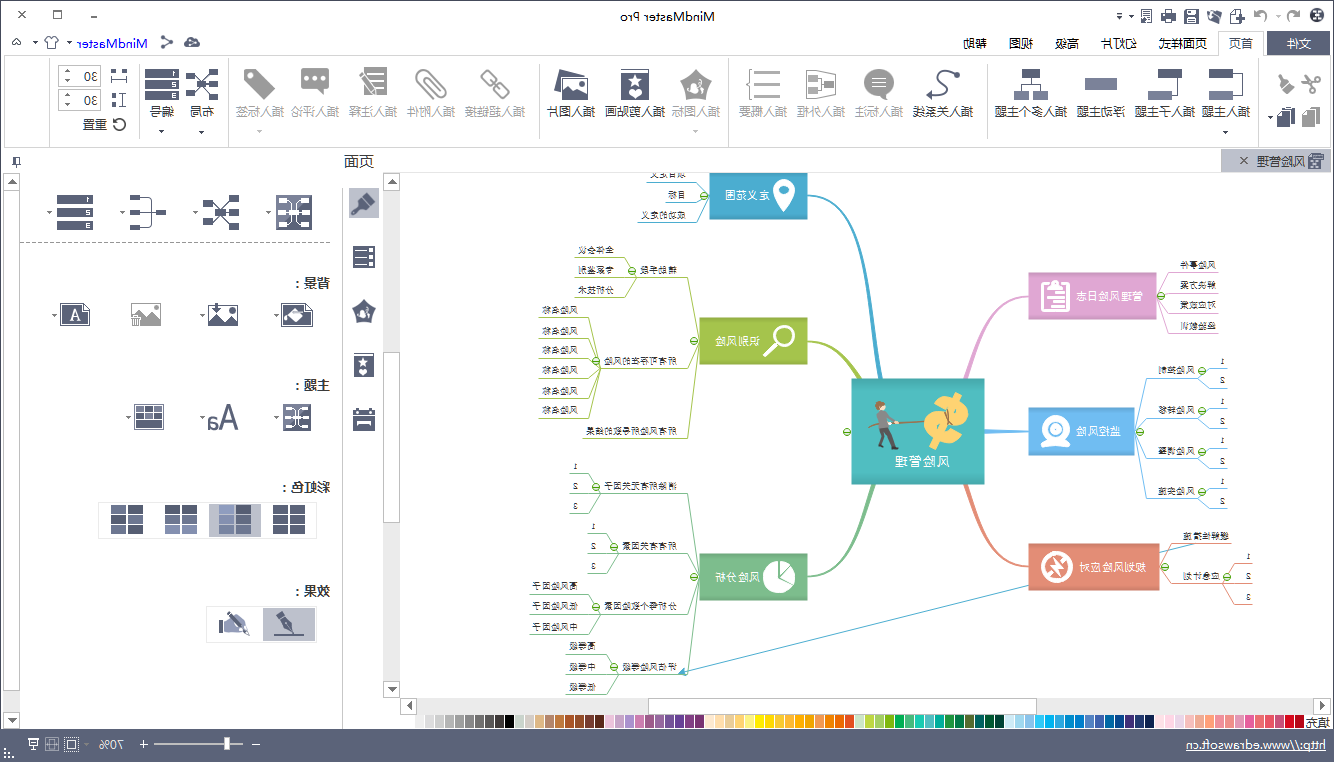The height and width of the screenshot is (762, 1334).
Task: Open the watermark dropdown under 背景
Action: pyautogui.click(x=53, y=316)
